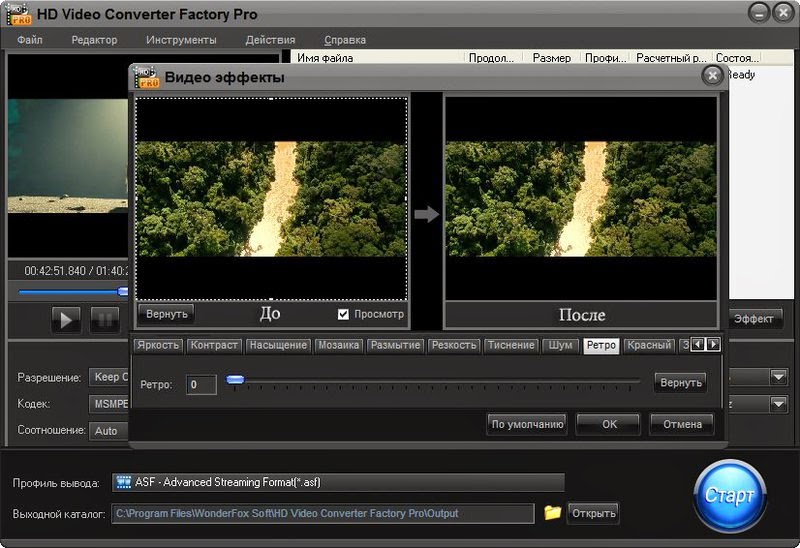Click Вернуть next to Ретро slider
Viewport: 800px width, 548px height.
pos(681,382)
